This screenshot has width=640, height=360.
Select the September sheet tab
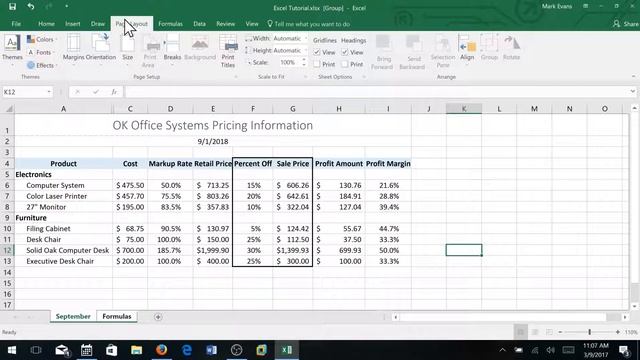point(73,317)
